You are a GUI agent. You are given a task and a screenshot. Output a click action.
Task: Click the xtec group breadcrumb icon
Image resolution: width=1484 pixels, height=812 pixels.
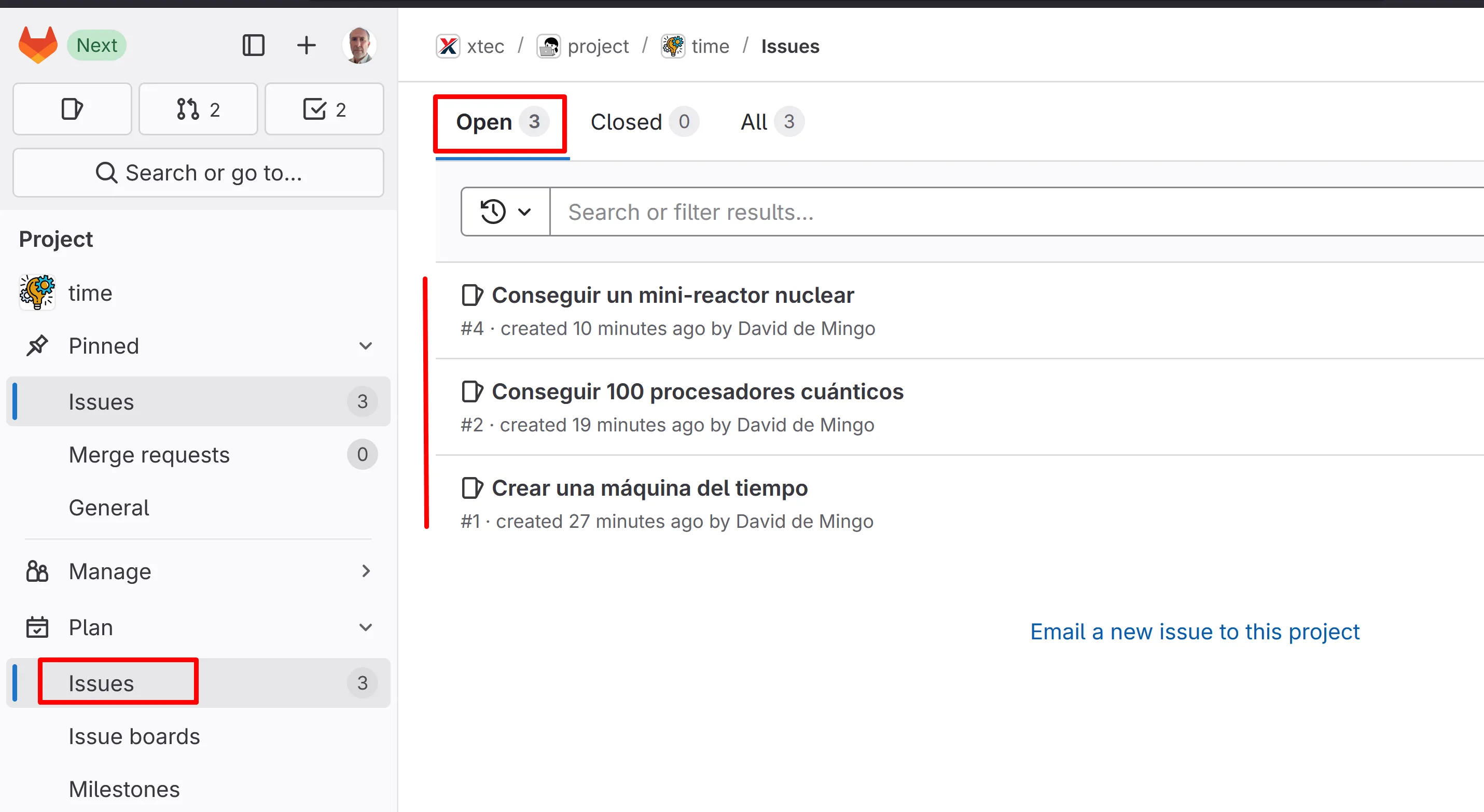(448, 46)
